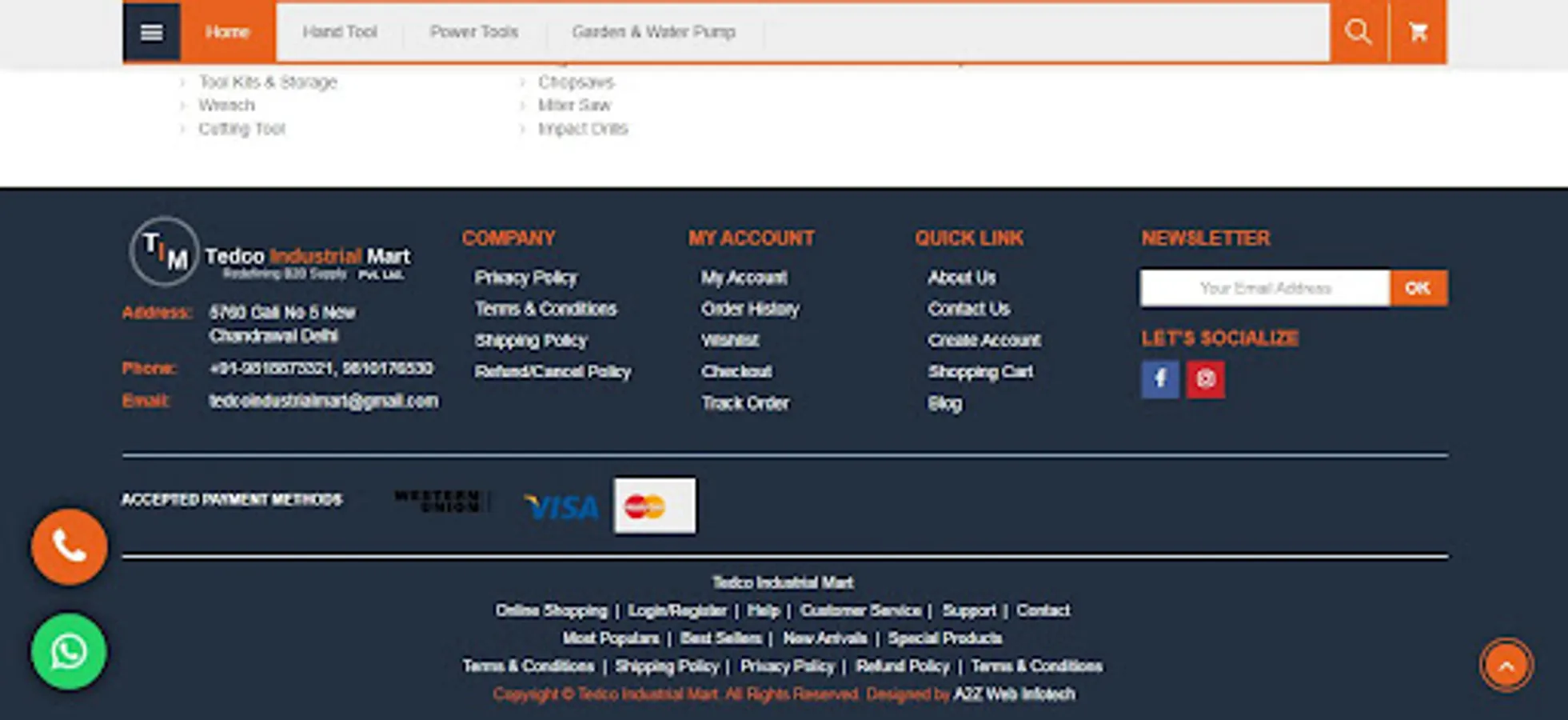View the Refund/Cancel Policy link
The width and height of the screenshot is (1568, 720).
tap(553, 371)
